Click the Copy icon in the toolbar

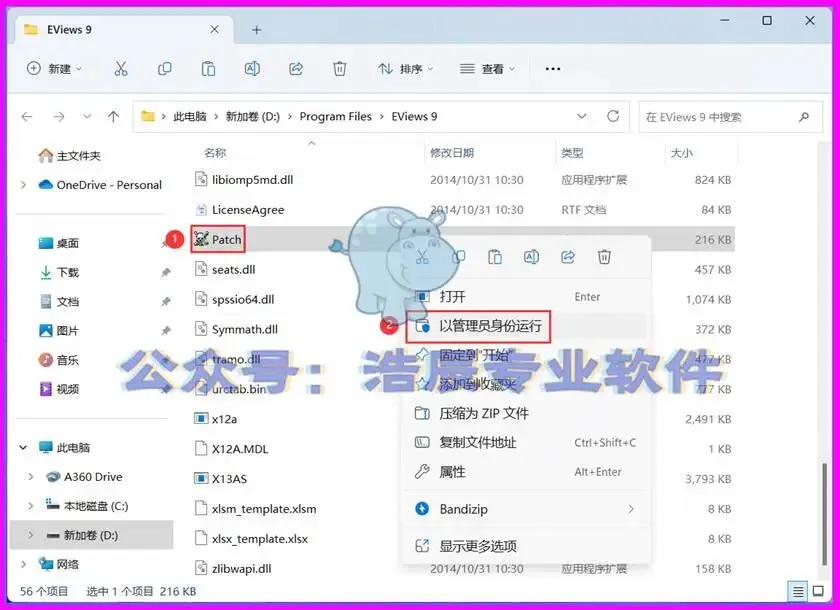click(164, 69)
